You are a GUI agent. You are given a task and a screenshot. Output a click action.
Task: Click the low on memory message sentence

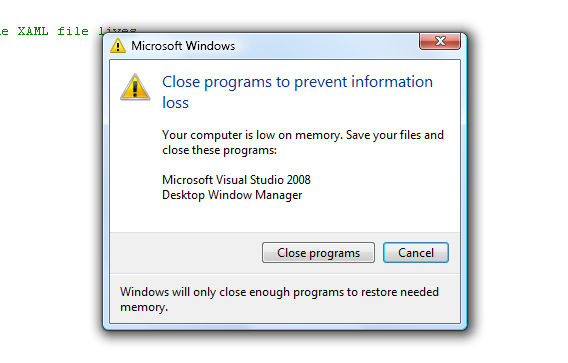303,135
